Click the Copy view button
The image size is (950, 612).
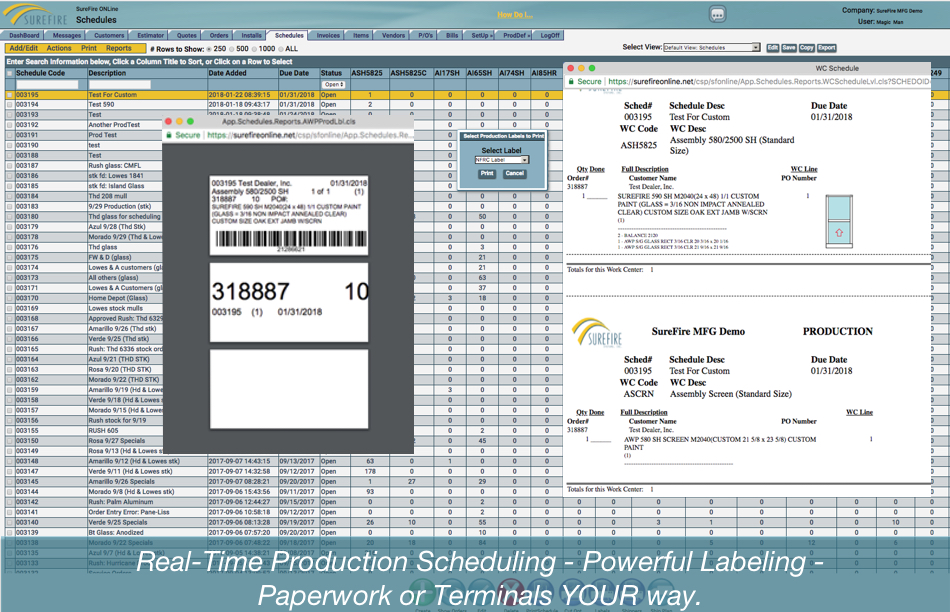coord(806,48)
